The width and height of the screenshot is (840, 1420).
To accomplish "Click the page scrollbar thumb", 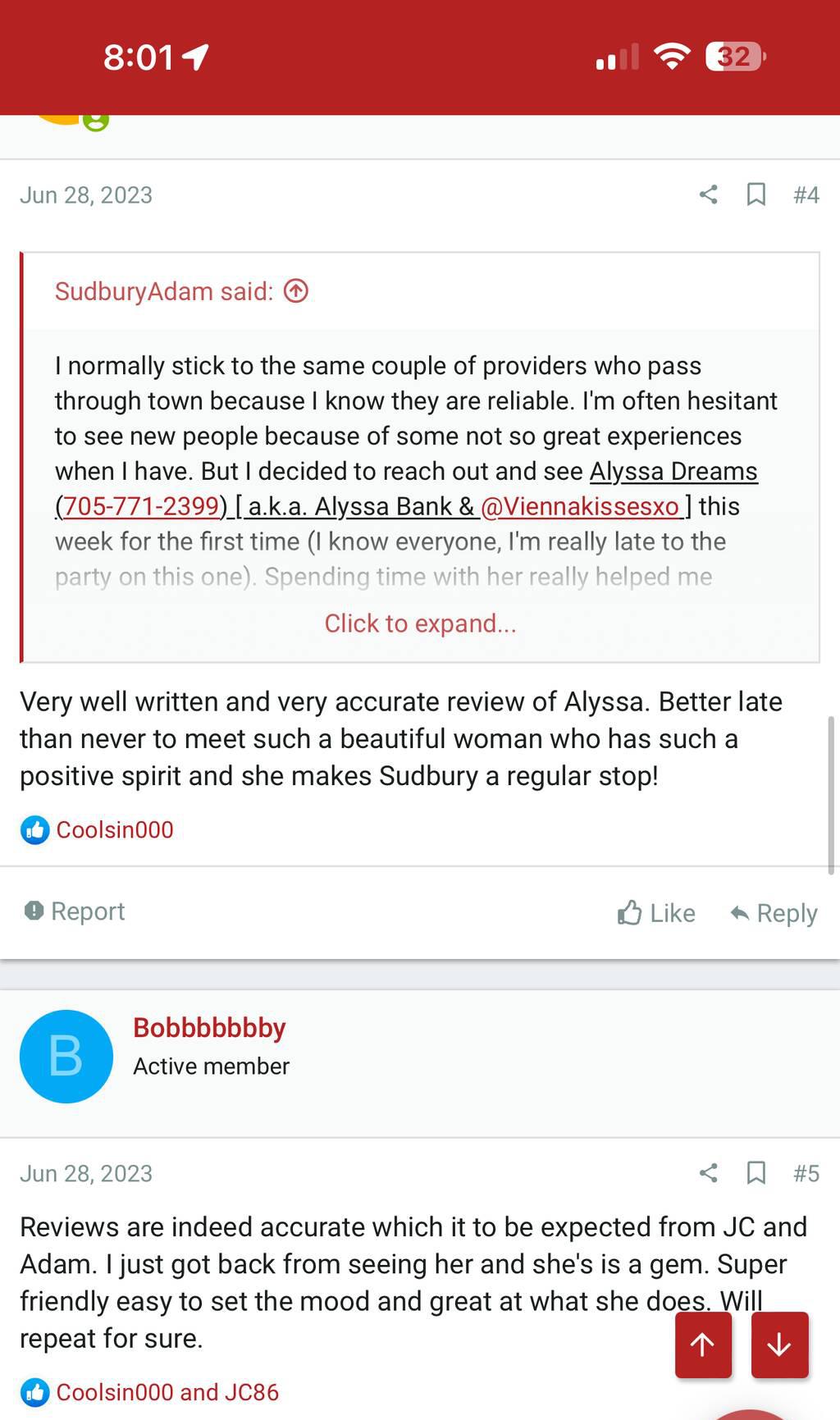I will tap(830, 794).
